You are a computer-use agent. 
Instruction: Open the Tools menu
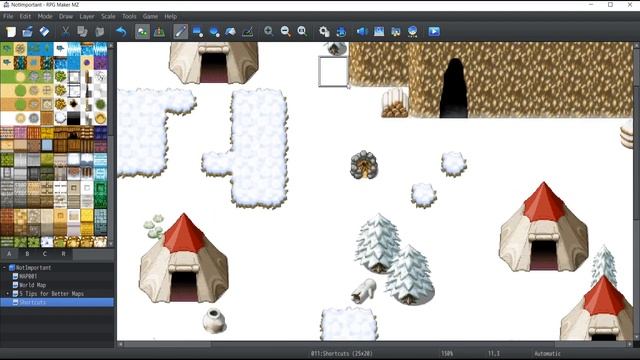click(x=129, y=16)
